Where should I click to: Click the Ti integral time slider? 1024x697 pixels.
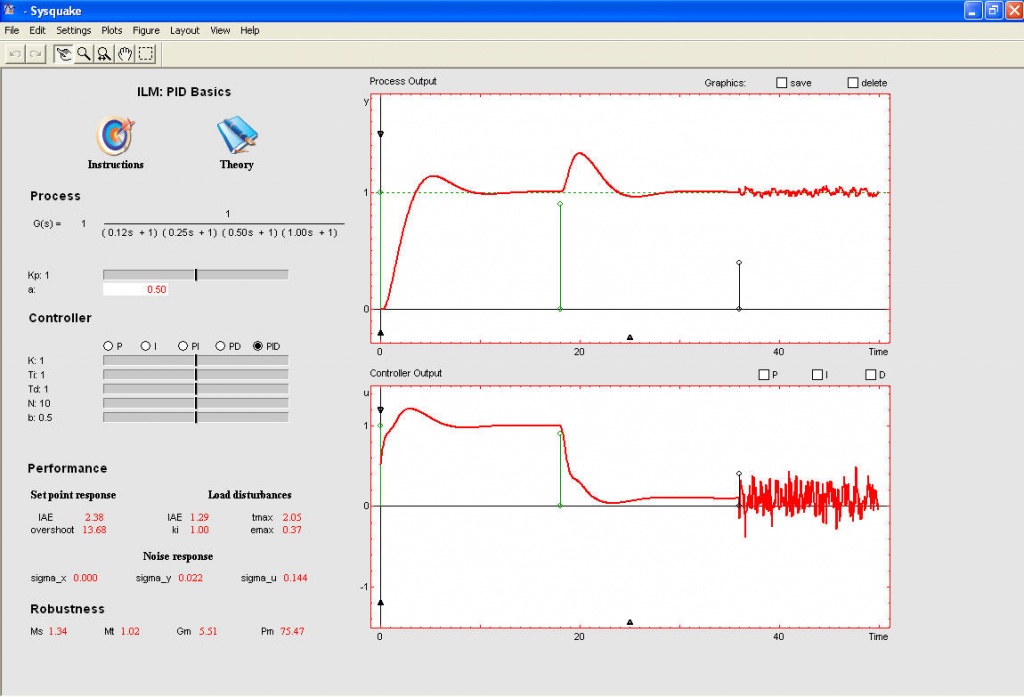(195, 374)
